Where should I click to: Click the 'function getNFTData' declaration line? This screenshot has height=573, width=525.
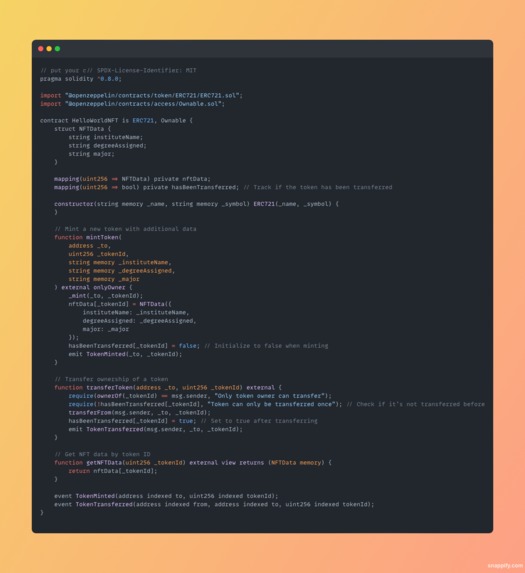[193, 463]
